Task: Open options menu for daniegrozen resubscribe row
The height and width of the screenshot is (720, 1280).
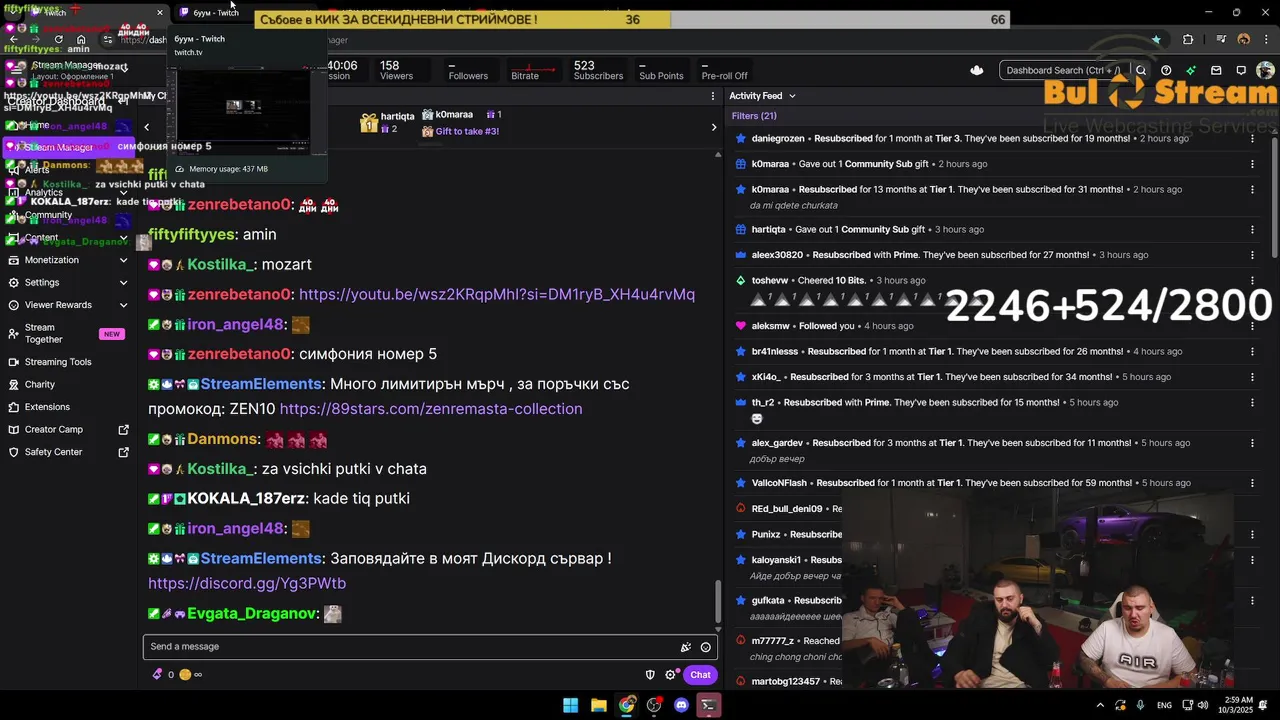Action: point(1252,138)
